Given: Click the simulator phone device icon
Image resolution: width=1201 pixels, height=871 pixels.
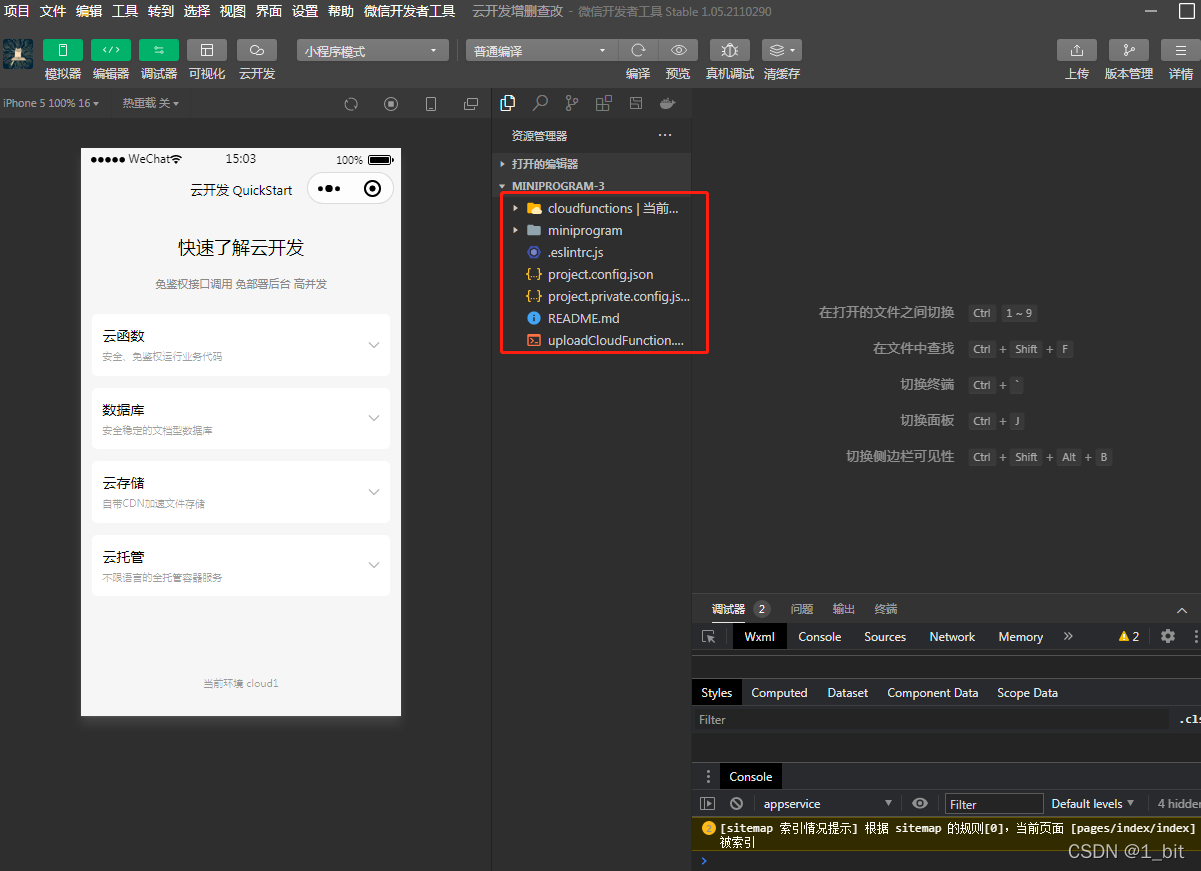Looking at the screenshot, I should tap(431, 104).
